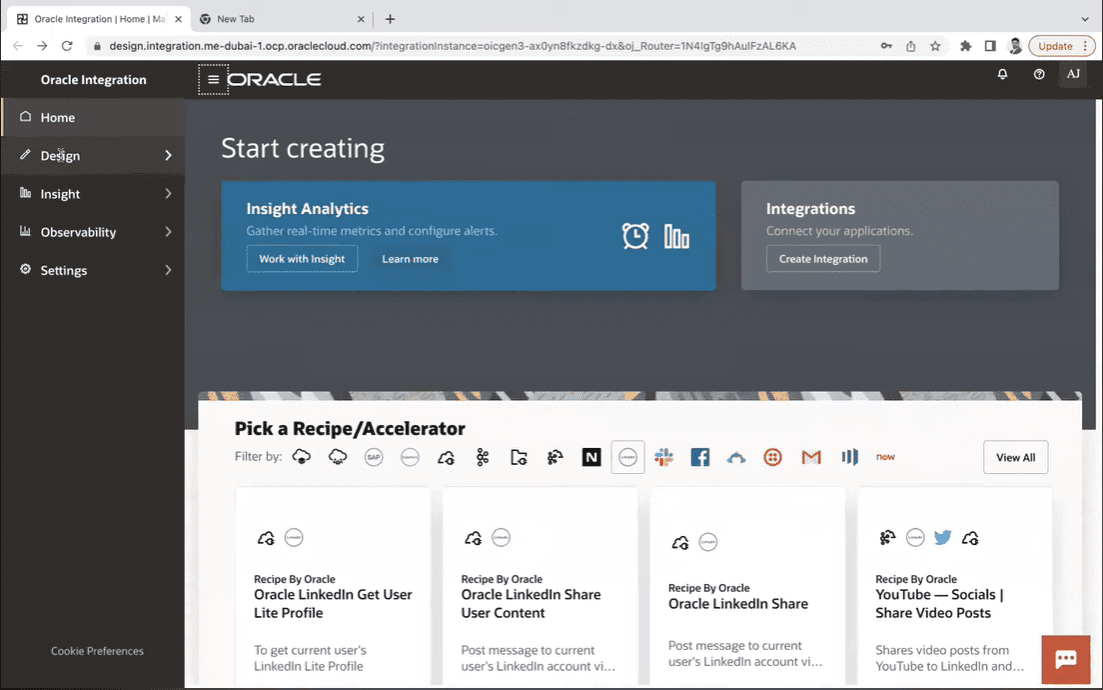Click the notifications bell icon
Screen dimensions: 1103x690
[1002, 74]
